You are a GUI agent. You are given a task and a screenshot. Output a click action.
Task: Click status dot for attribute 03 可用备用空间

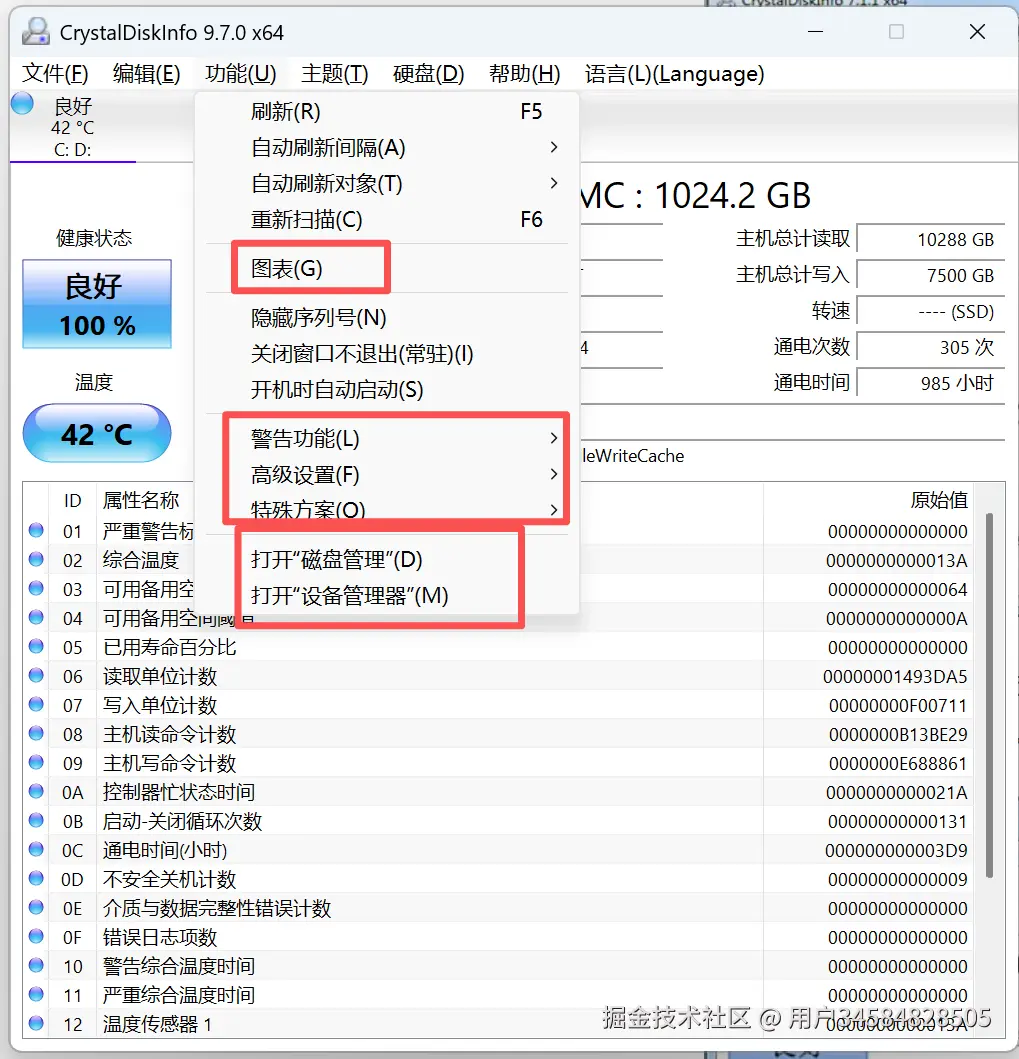click(x=36, y=588)
